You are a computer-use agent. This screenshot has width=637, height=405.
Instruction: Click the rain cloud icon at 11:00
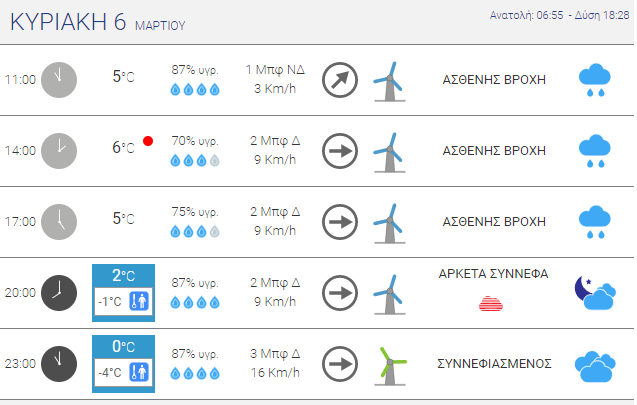[594, 80]
